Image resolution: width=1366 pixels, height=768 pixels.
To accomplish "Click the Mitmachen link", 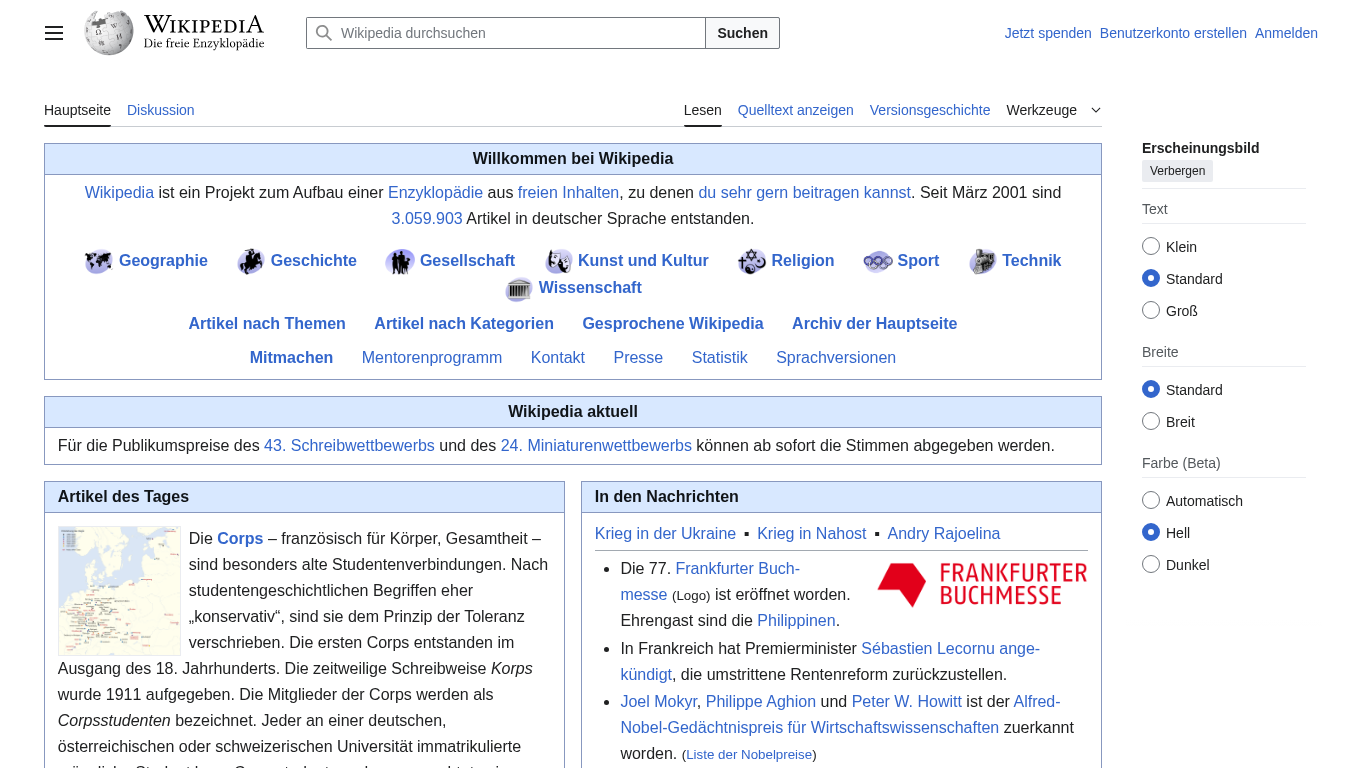I will pos(291,357).
